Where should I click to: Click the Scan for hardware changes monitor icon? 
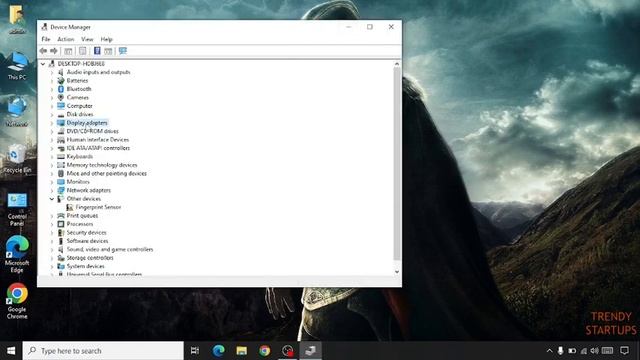(123, 51)
